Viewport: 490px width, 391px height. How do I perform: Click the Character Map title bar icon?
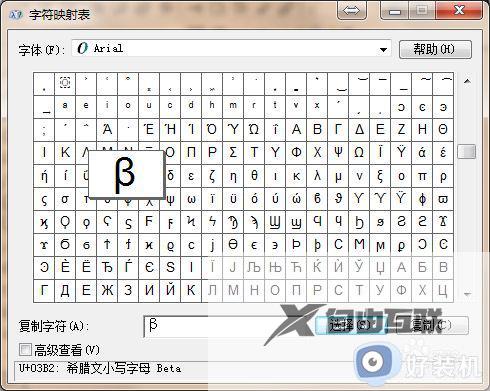(15, 14)
